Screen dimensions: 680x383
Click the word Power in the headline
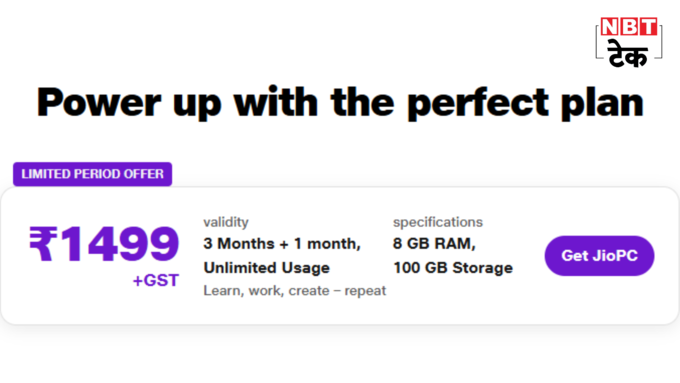[x=99, y=103]
